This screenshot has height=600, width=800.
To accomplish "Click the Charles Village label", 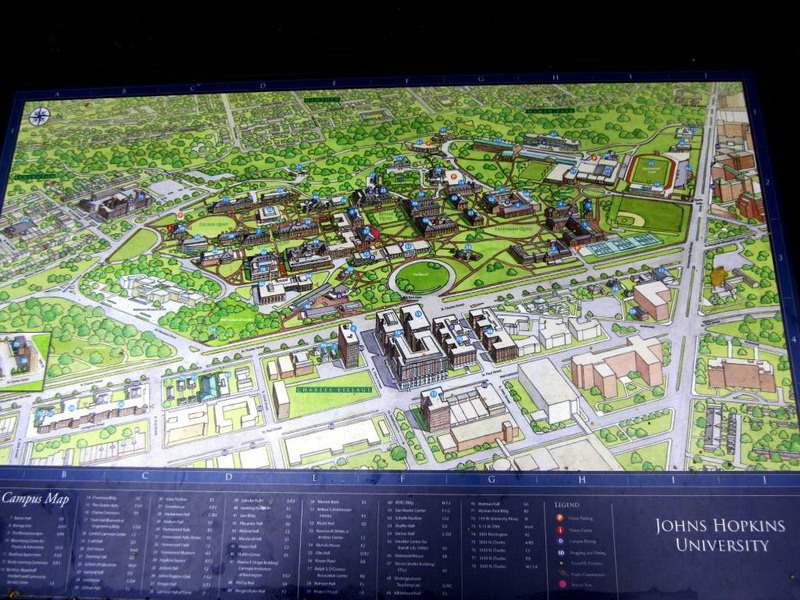I will tap(334, 390).
